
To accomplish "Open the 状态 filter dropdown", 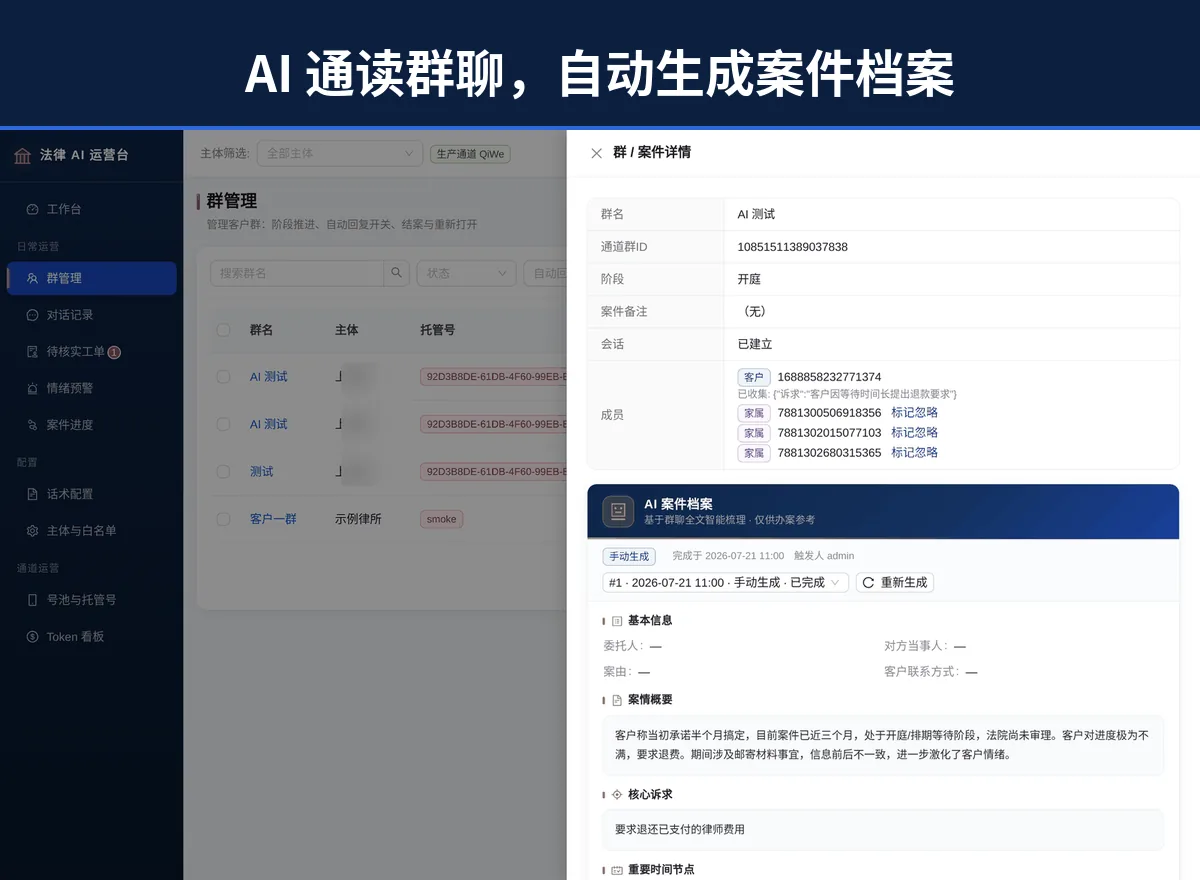I will coord(466,273).
